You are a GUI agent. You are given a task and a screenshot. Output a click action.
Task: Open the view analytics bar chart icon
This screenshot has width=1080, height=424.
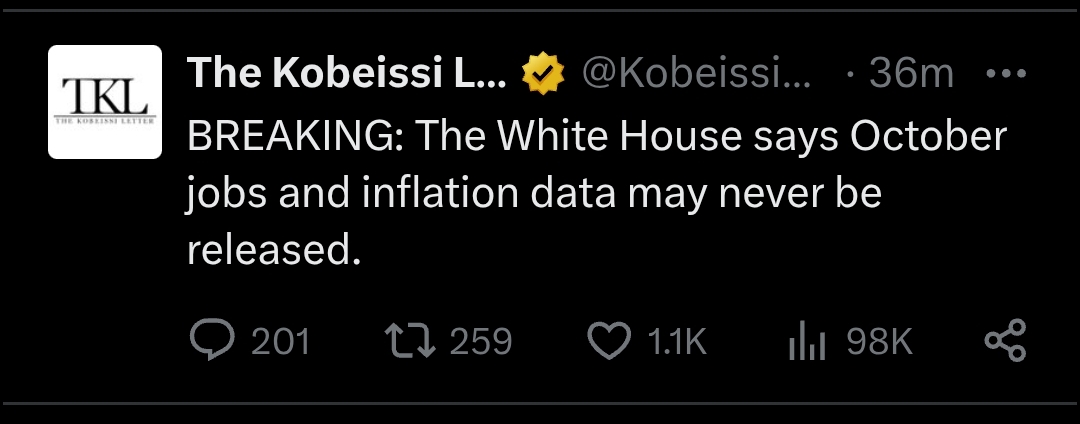tap(805, 342)
